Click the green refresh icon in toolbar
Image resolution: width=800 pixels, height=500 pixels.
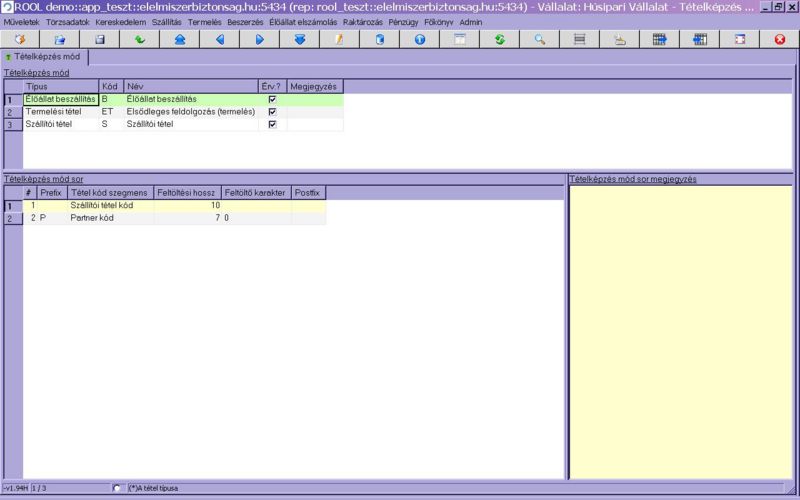tap(499, 40)
